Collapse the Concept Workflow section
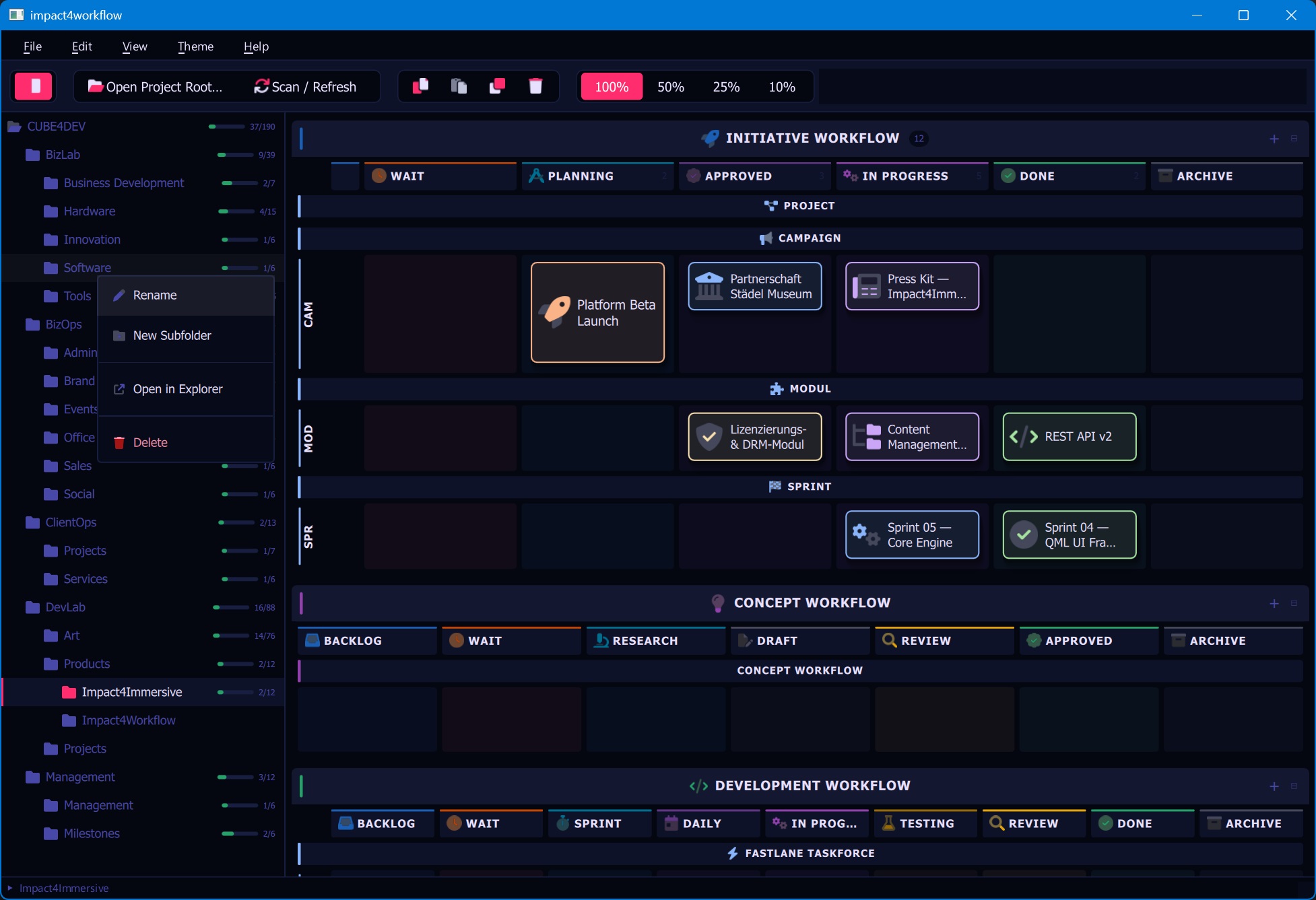 click(1294, 604)
